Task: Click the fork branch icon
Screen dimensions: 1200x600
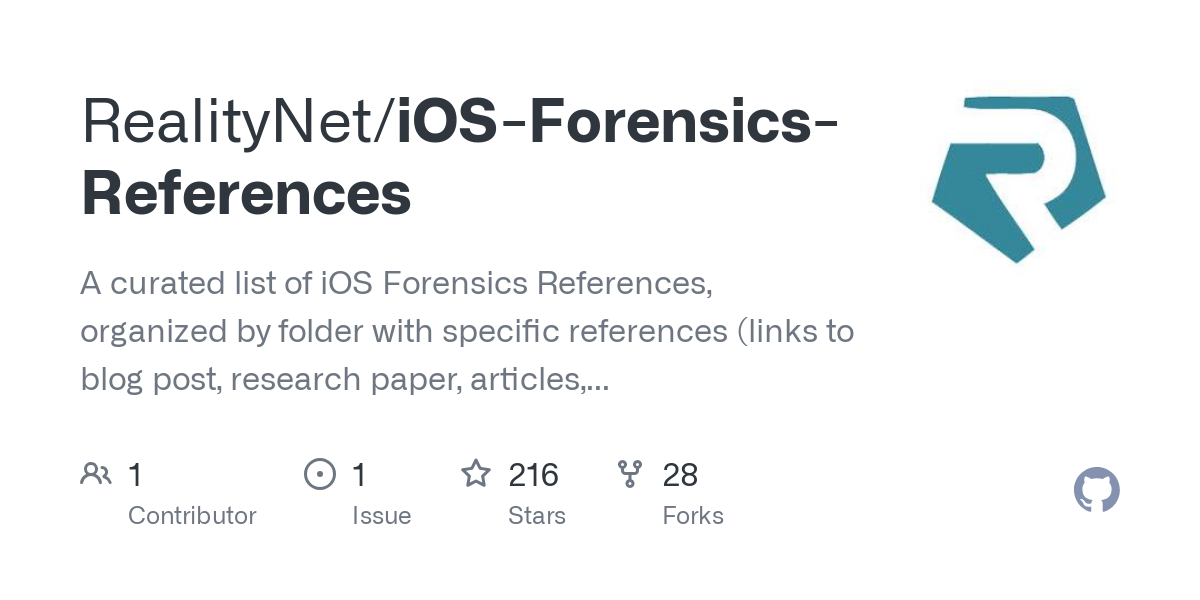Action: coord(630,474)
